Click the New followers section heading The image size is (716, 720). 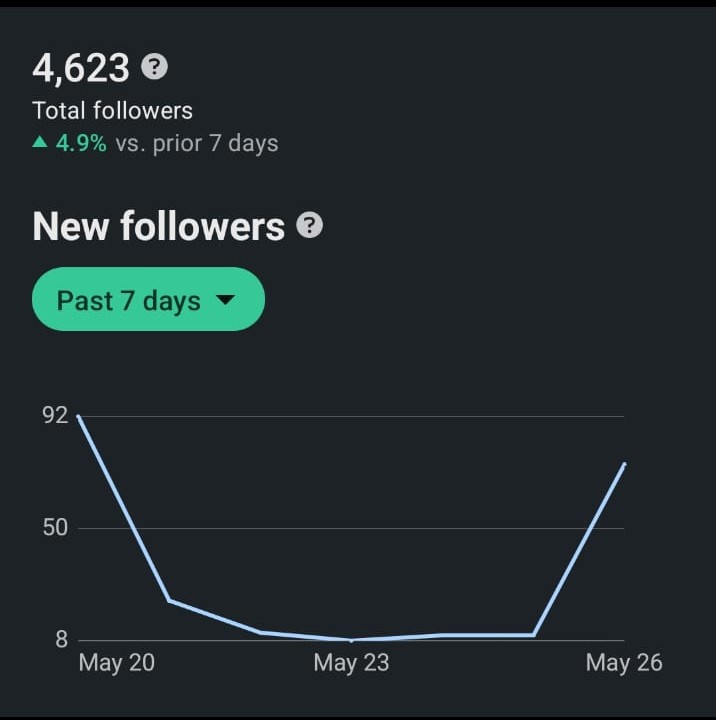click(158, 227)
